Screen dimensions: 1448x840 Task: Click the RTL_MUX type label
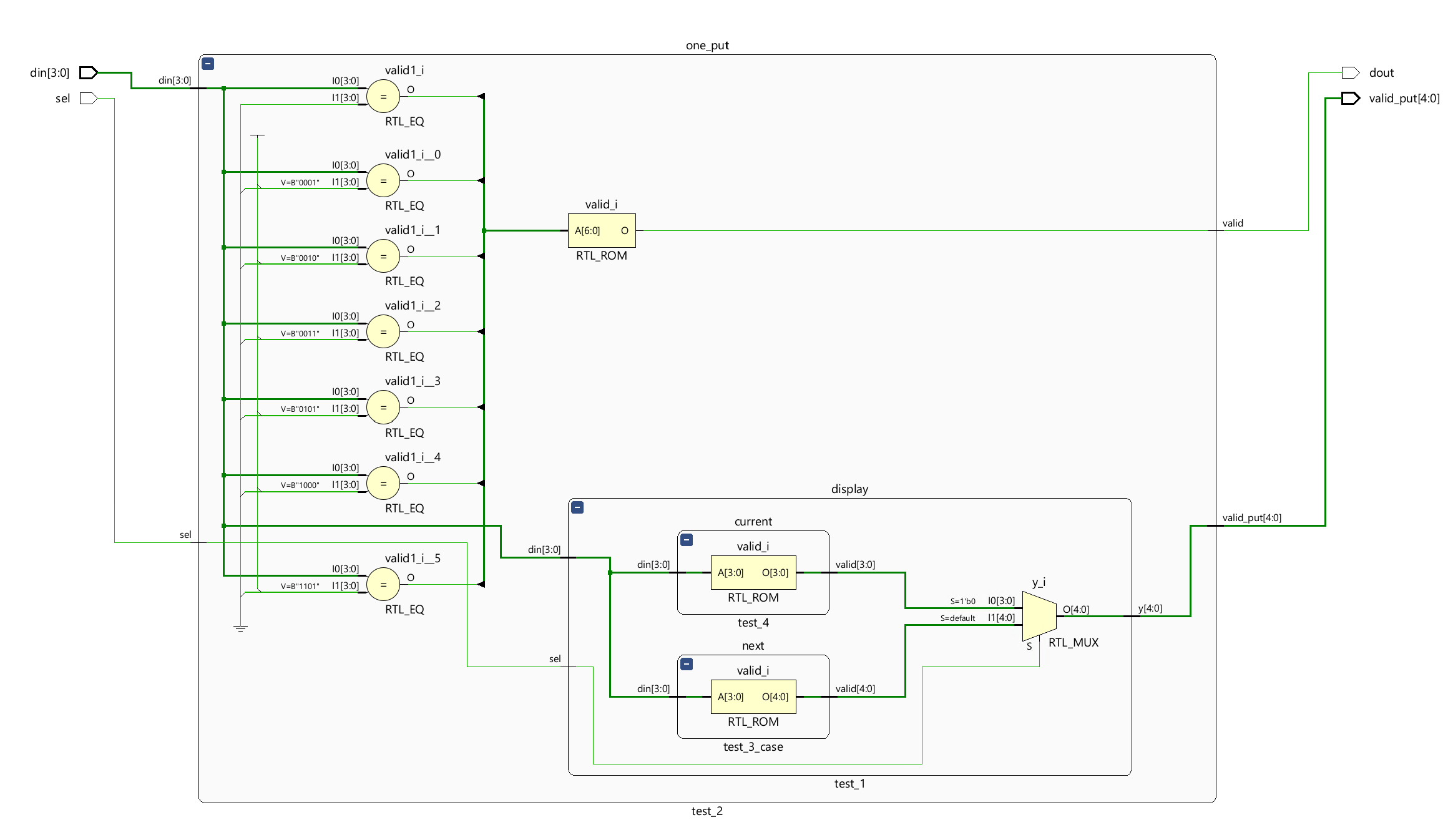[x=1074, y=642]
